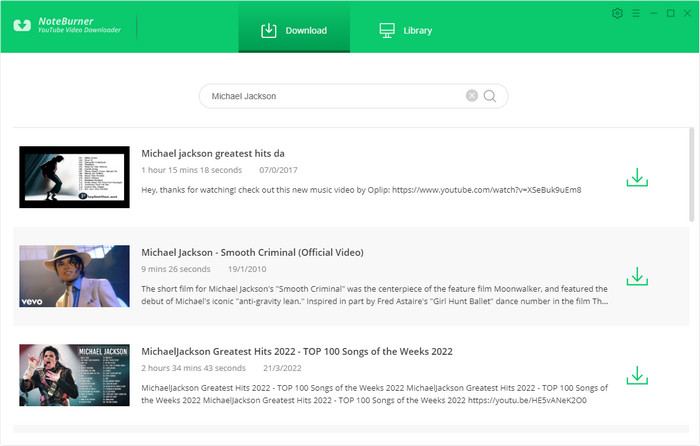The width and height of the screenshot is (700, 446).
Task: Click duration 1 hour 15 mins 18 seconds
Action: (x=192, y=170)
